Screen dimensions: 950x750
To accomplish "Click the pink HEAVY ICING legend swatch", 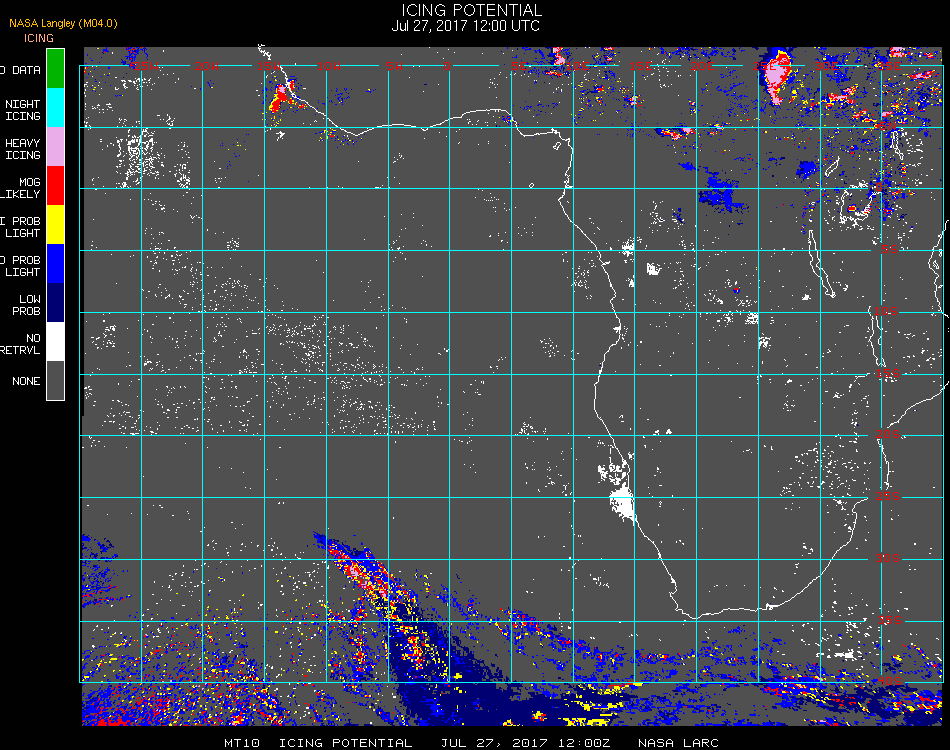I will point(55,147).
